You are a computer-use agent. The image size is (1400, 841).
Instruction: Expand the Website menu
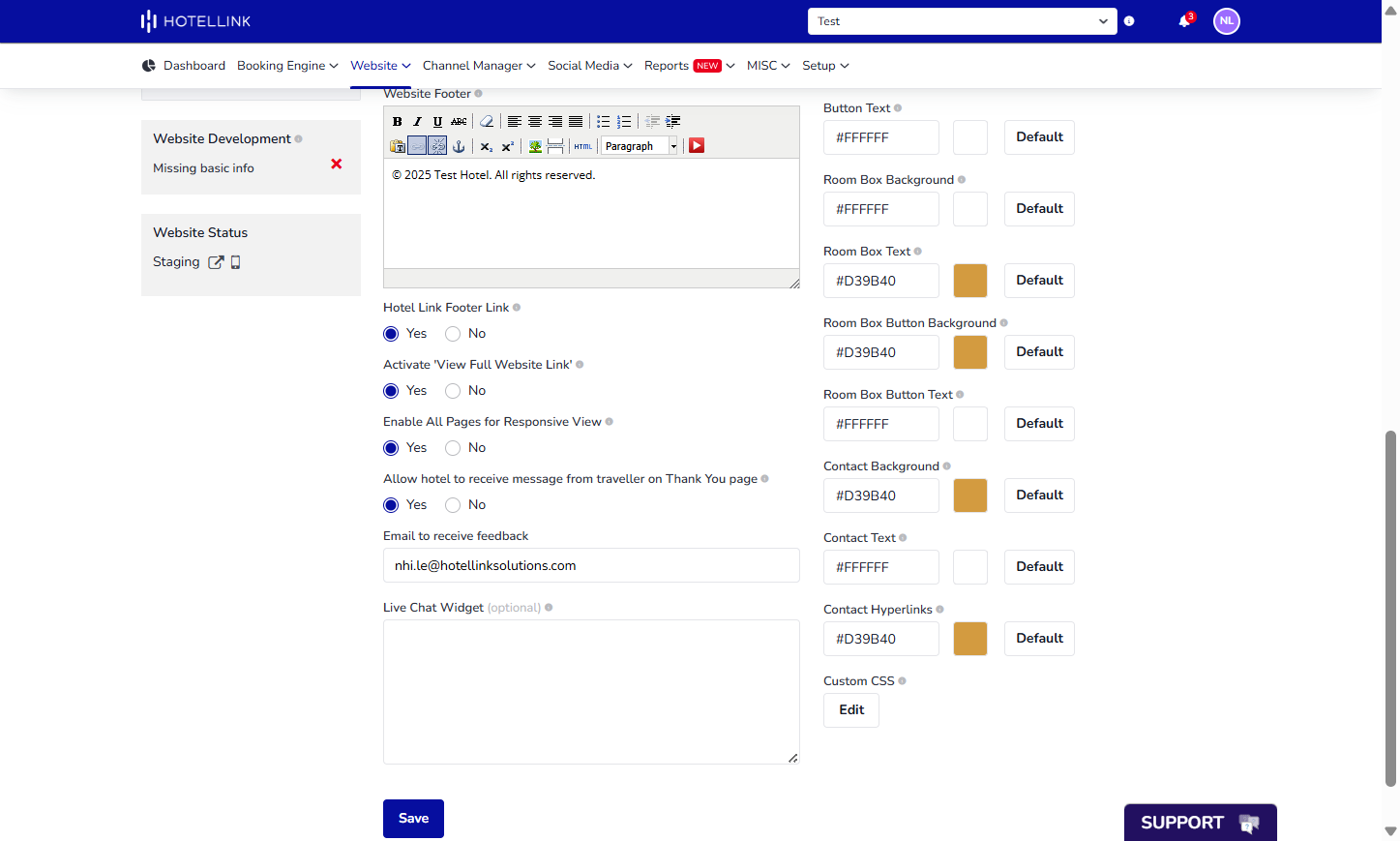pyautogui.click(x=380, y=66)
